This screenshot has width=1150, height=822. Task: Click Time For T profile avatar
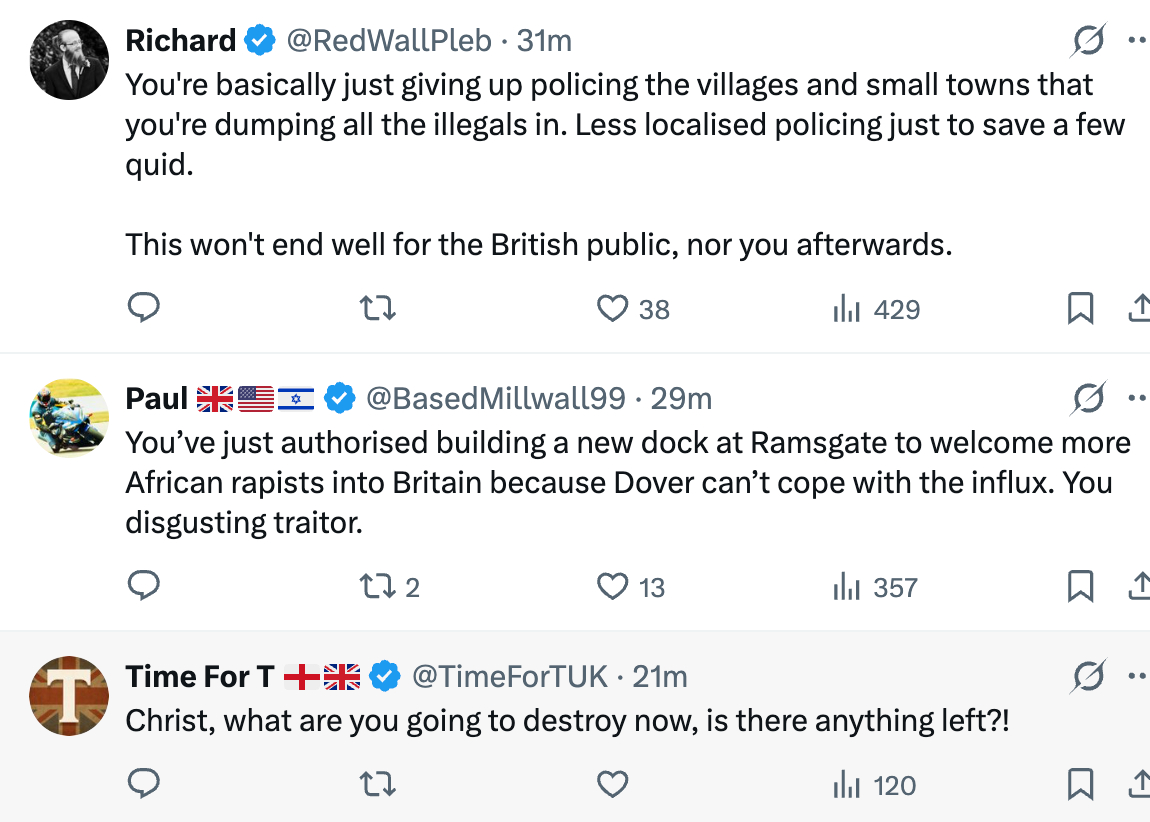(x=69, y=696)
